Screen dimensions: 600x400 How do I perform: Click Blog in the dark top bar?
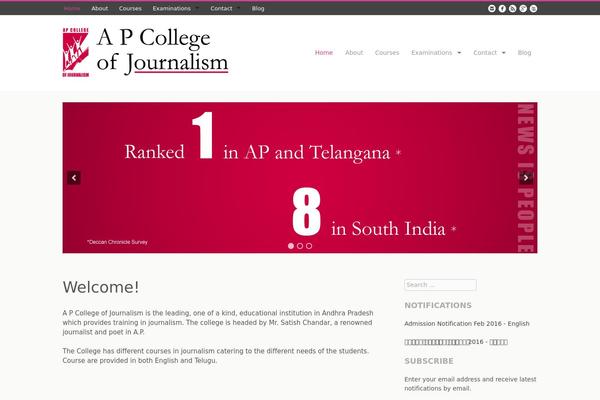point(258,8)
